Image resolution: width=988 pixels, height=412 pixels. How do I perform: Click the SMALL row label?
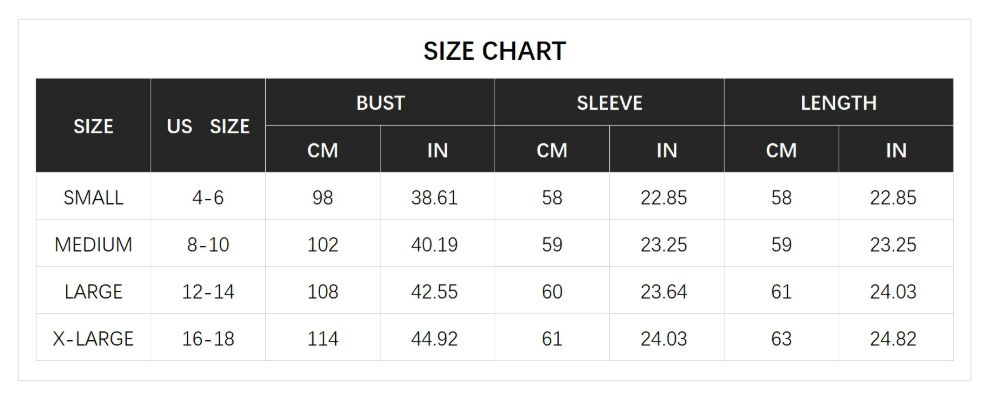[93, 197]
